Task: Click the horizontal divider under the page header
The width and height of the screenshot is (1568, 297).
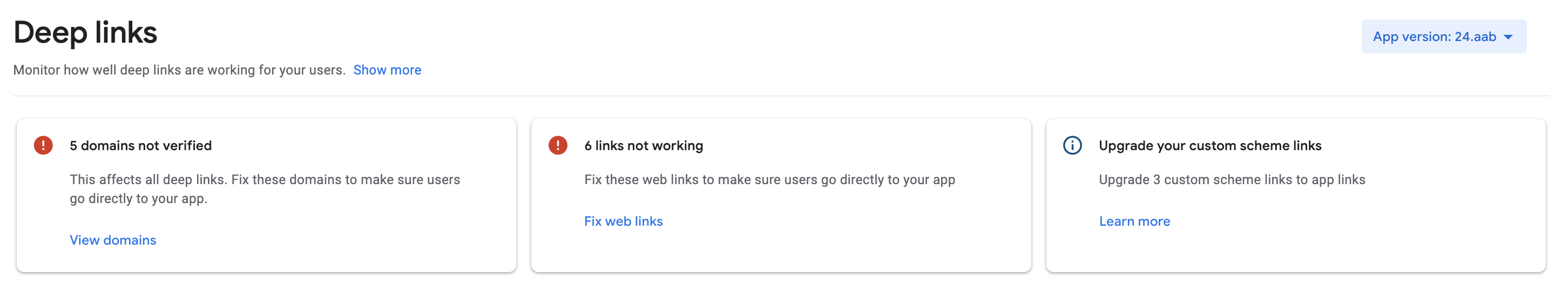Action: tap(780, 96)
